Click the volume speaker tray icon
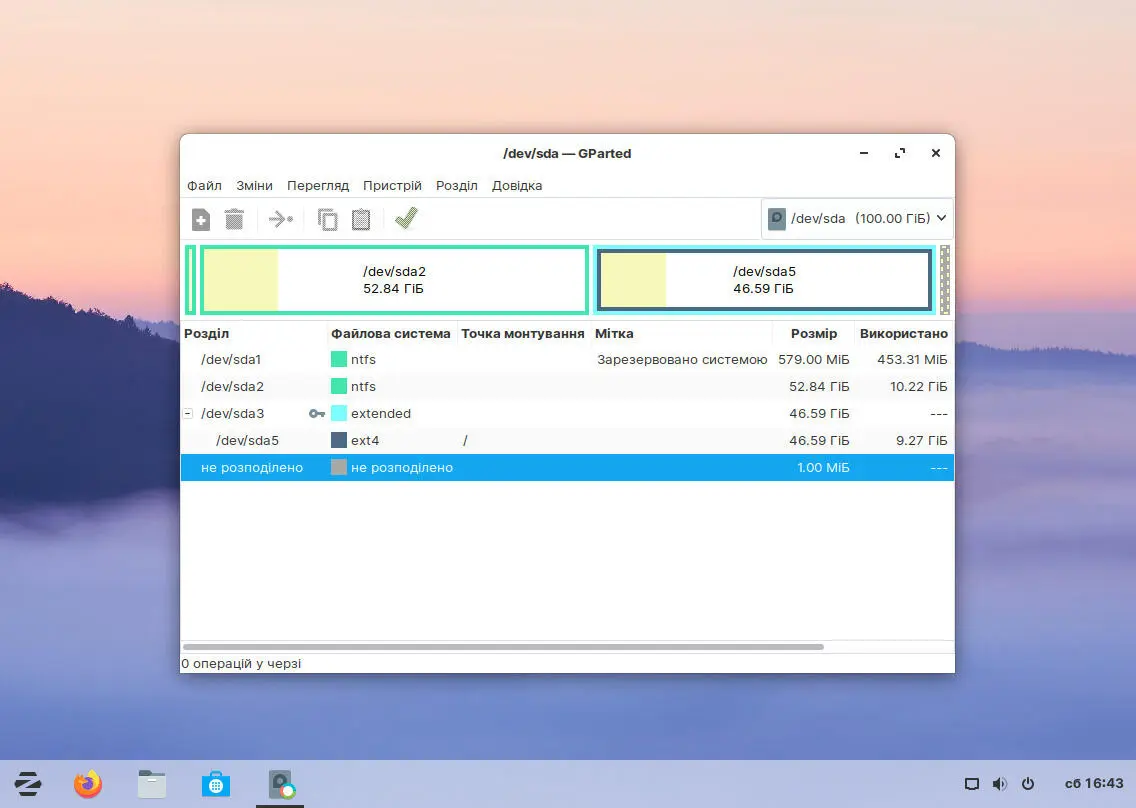 pyautogui.click(x=1000, y=784)
